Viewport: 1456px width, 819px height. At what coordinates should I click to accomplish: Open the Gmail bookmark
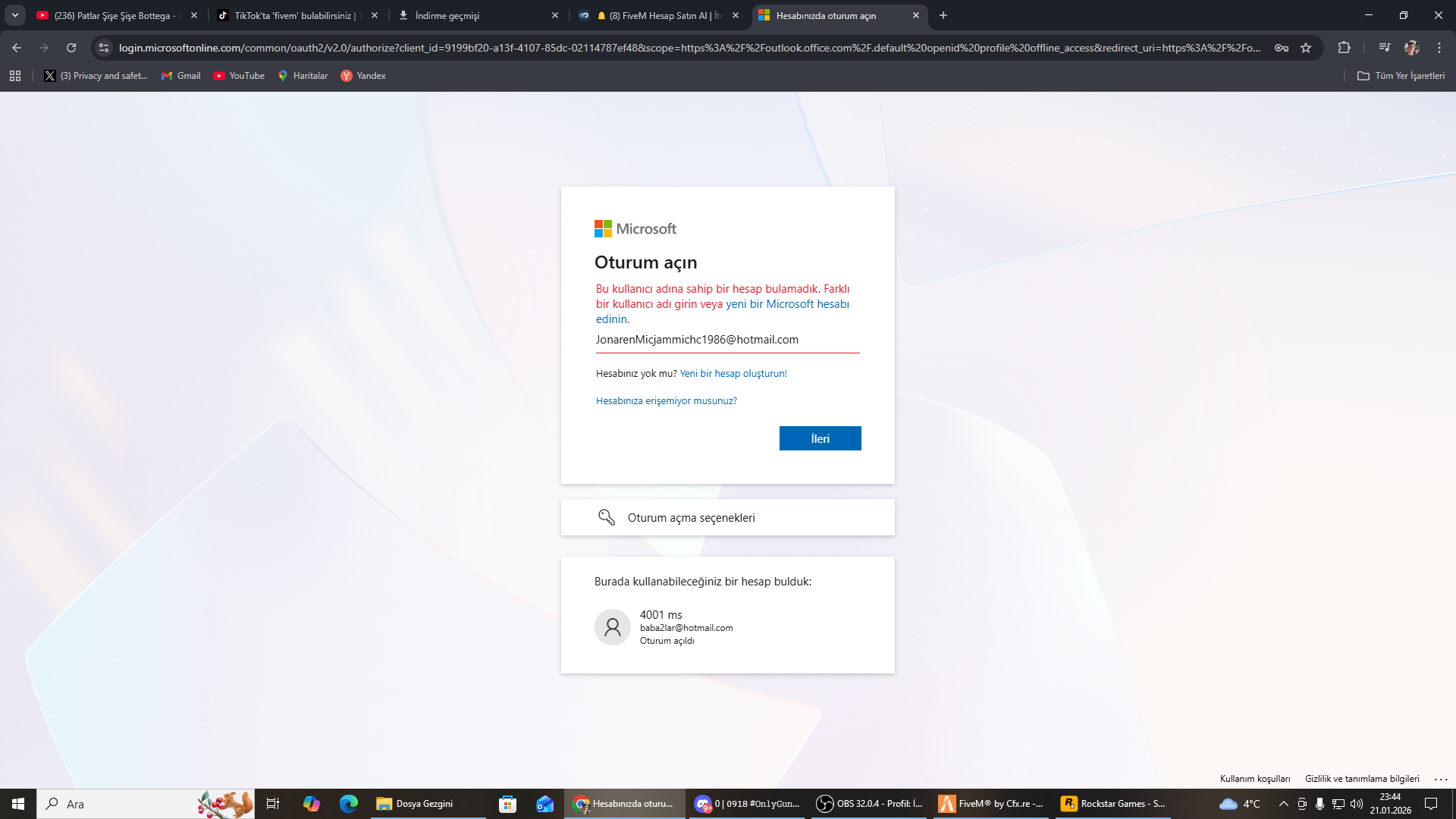click(x=181, y=76)
